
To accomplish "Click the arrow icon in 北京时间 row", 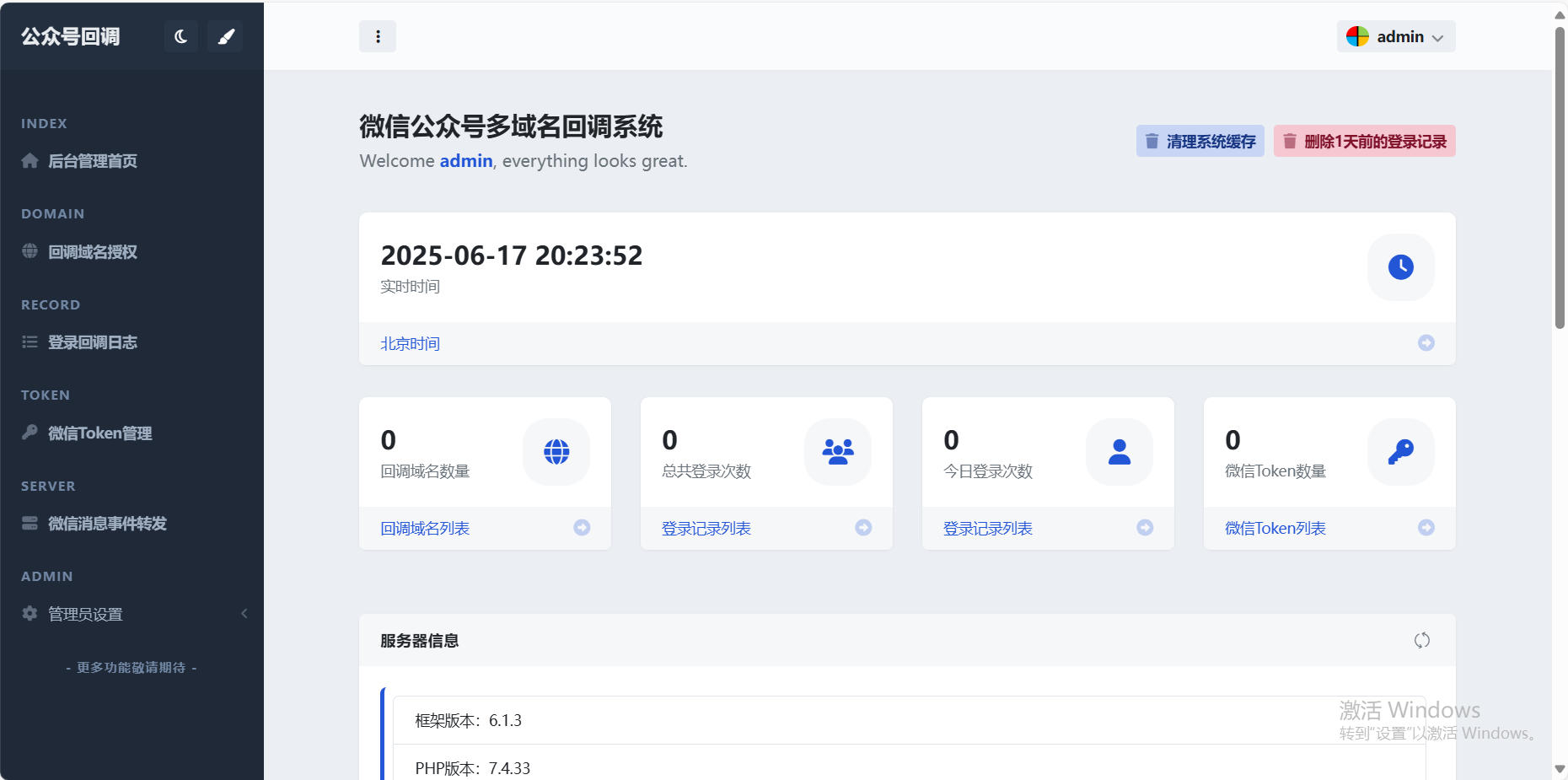I will 1426,342.
